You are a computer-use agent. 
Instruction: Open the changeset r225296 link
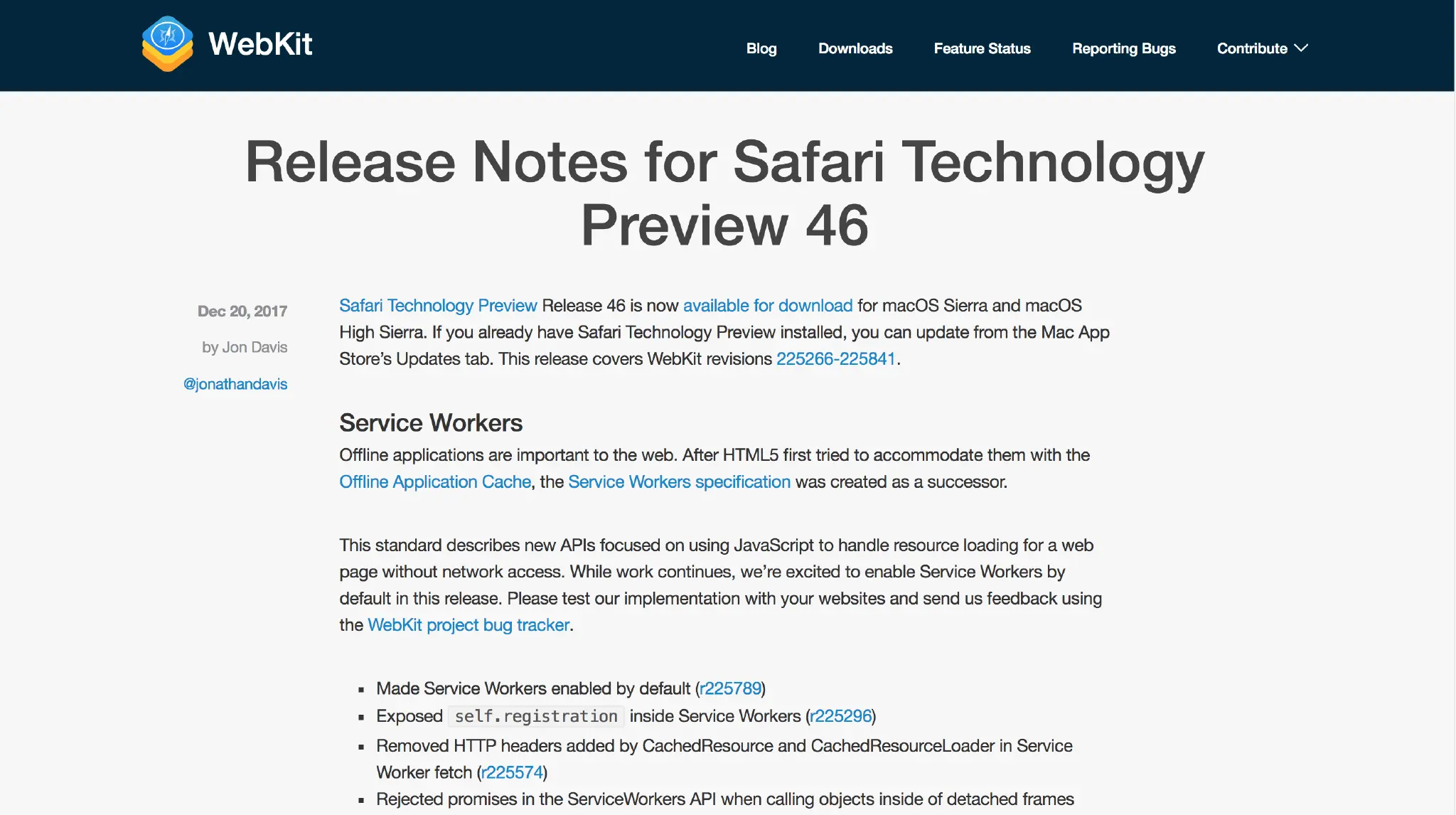840,716
